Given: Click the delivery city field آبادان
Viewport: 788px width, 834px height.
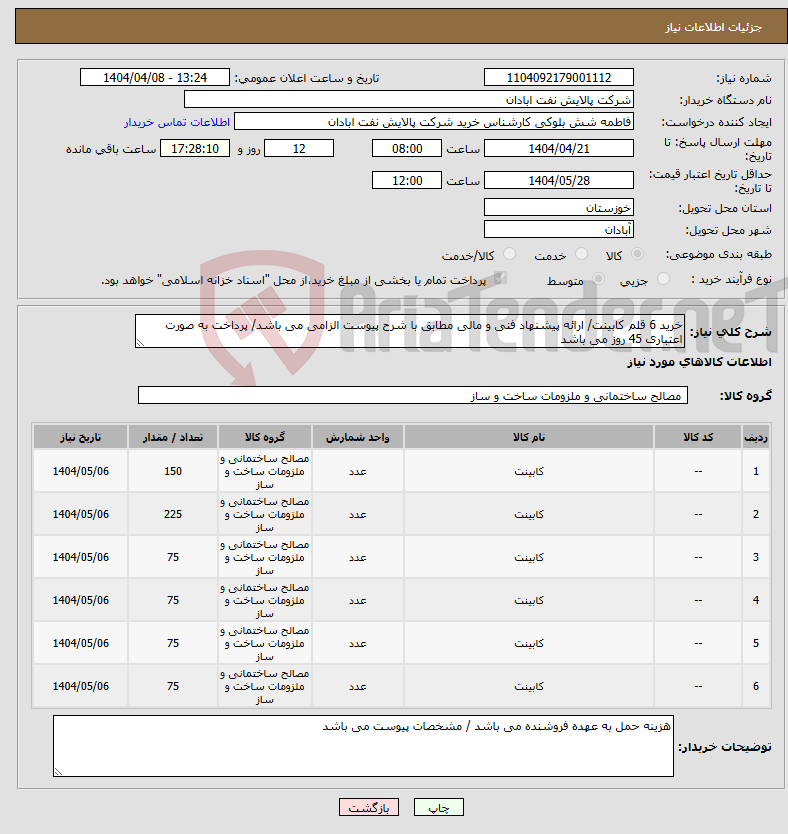Looking at the screenshot, I should pos(559,230).
